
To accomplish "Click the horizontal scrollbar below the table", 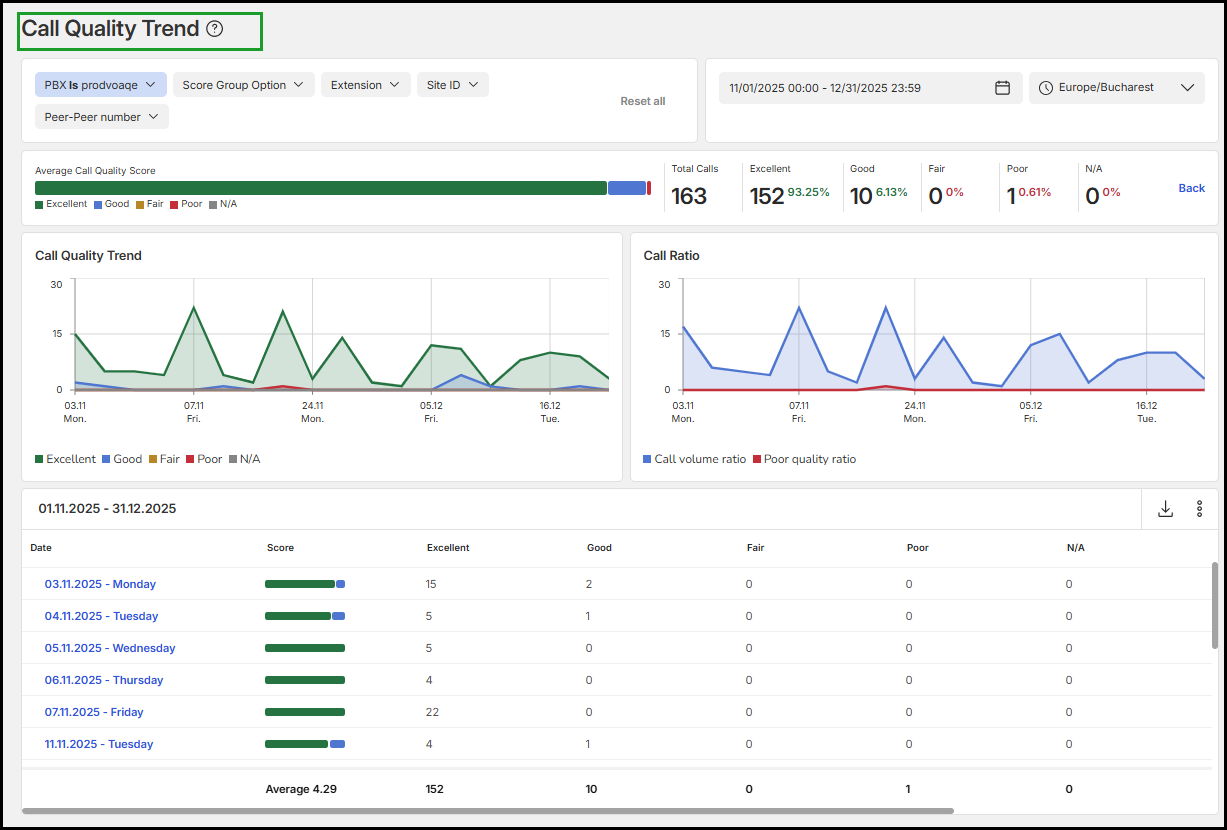I will tap(487, 811).
